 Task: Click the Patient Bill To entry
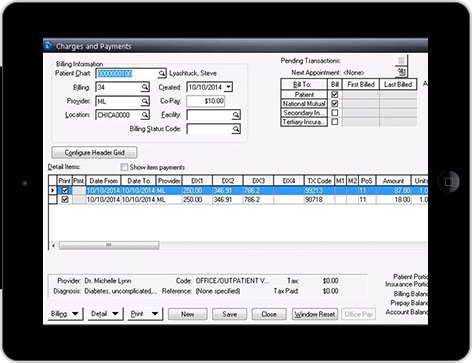tap(304, 94)
